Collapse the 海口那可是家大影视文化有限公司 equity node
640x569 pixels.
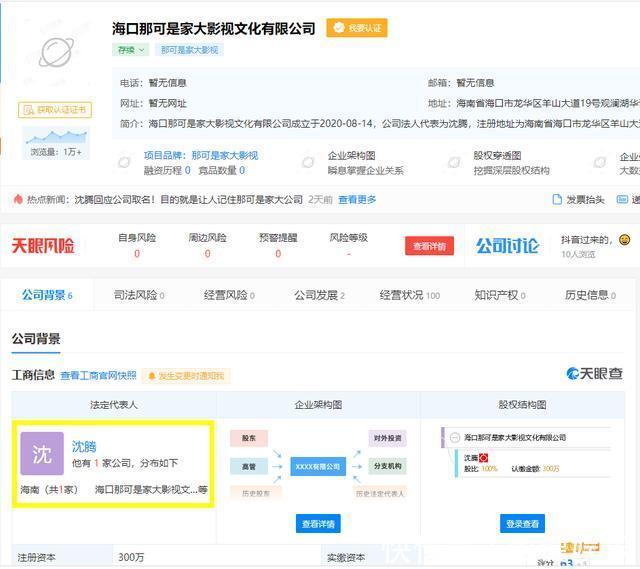pyautogui.click(x=454, y=438)
